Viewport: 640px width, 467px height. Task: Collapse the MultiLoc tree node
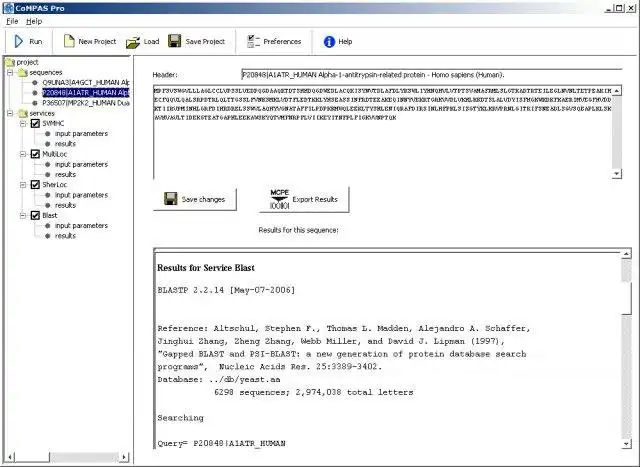[23, 154]
